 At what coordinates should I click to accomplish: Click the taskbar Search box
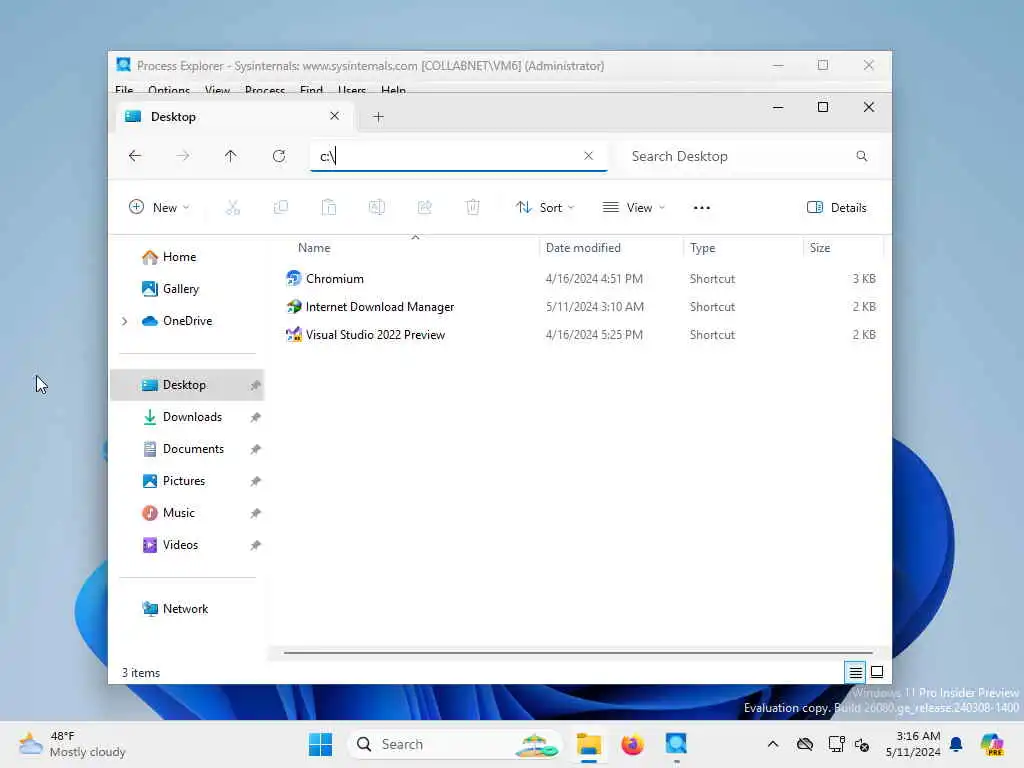coord(455,744)
